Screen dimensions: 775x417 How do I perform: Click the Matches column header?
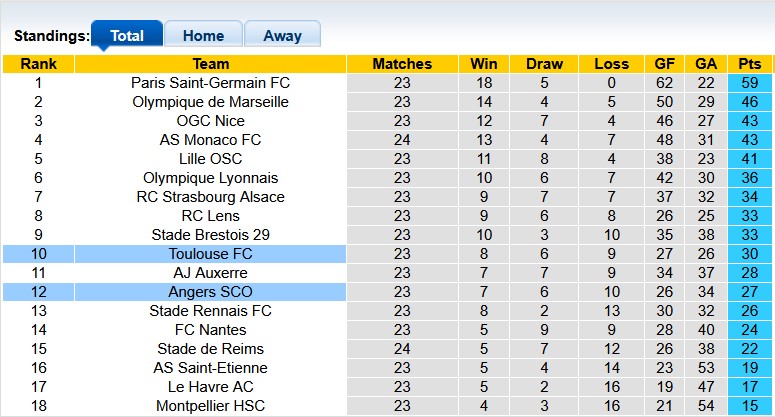(x=401, y=64)
